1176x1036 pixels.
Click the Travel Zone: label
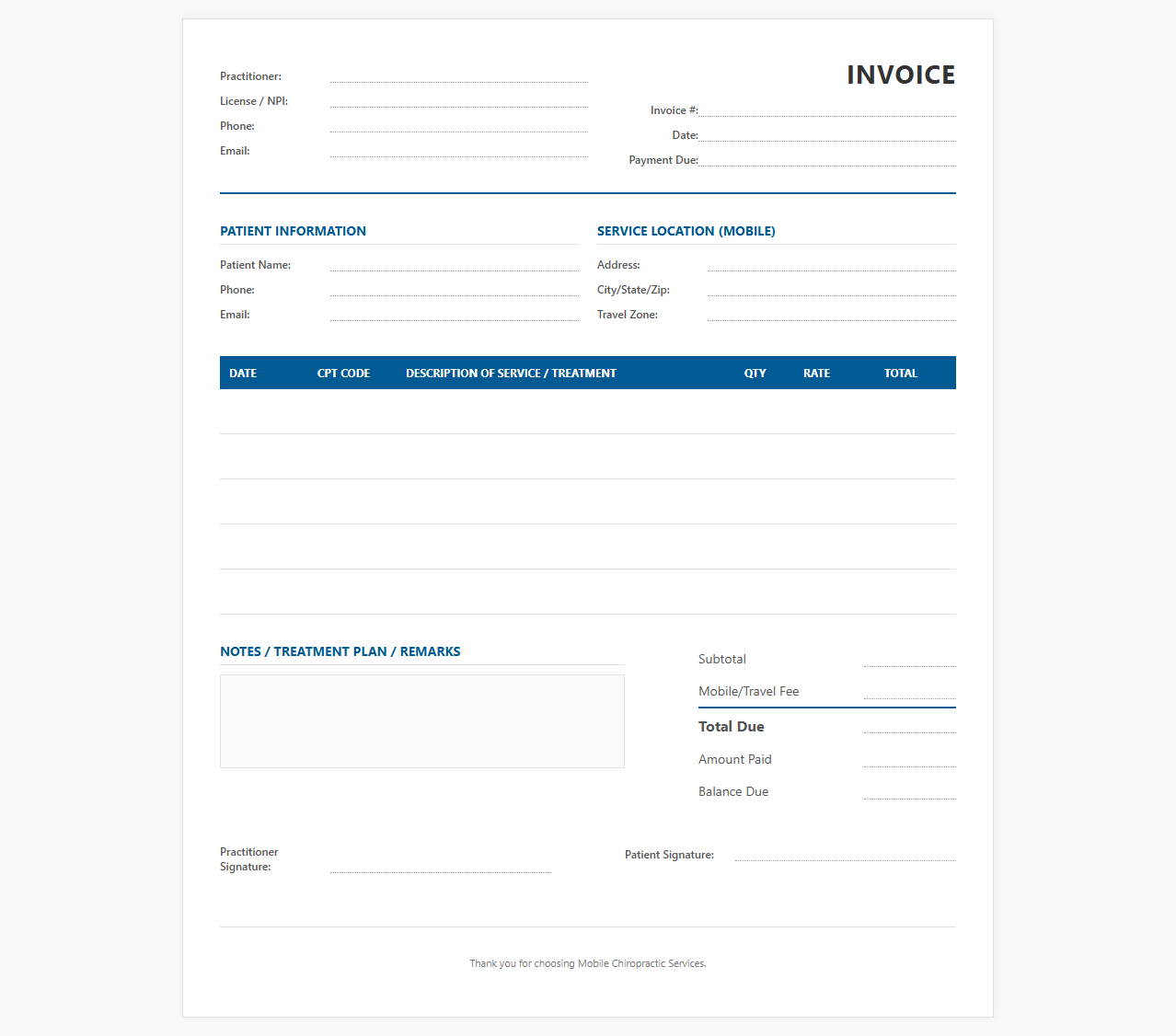pos(628,315)
